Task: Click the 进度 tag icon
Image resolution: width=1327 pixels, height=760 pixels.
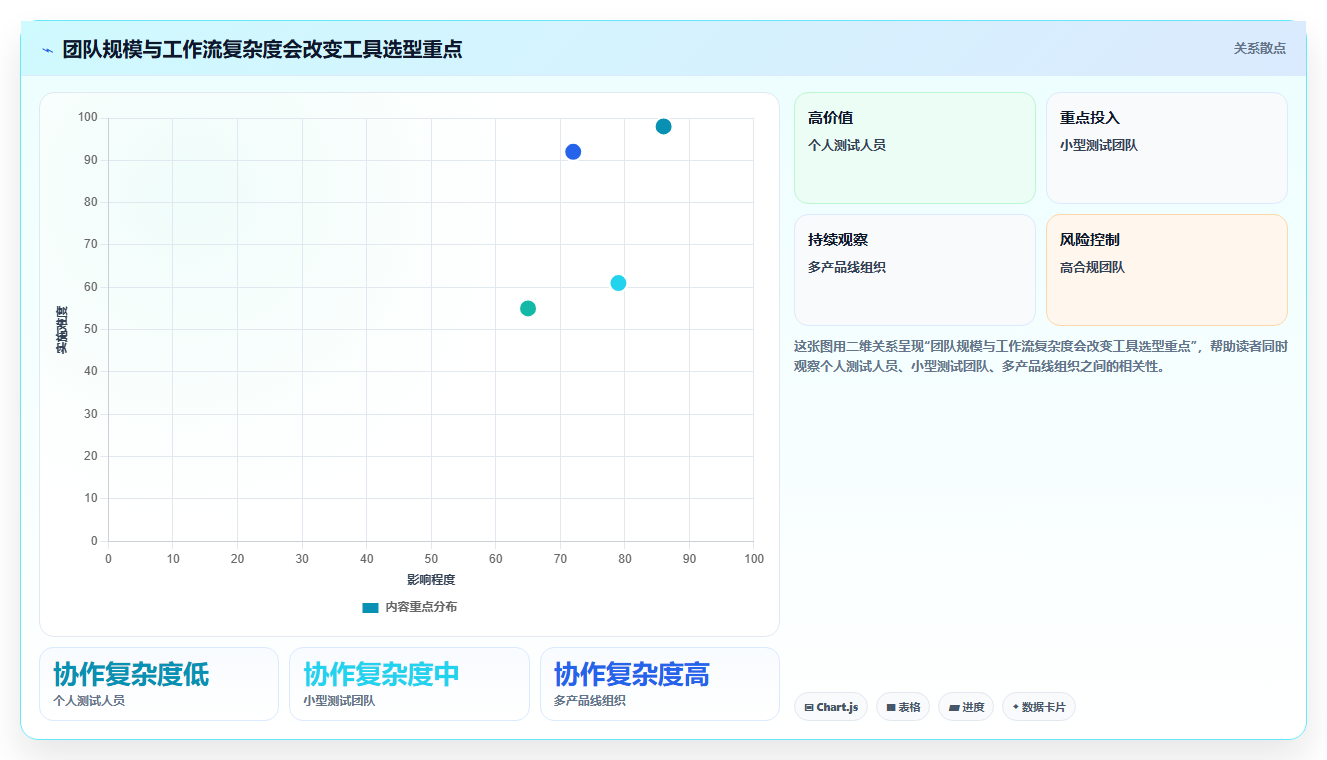Action: pos(954,707)
